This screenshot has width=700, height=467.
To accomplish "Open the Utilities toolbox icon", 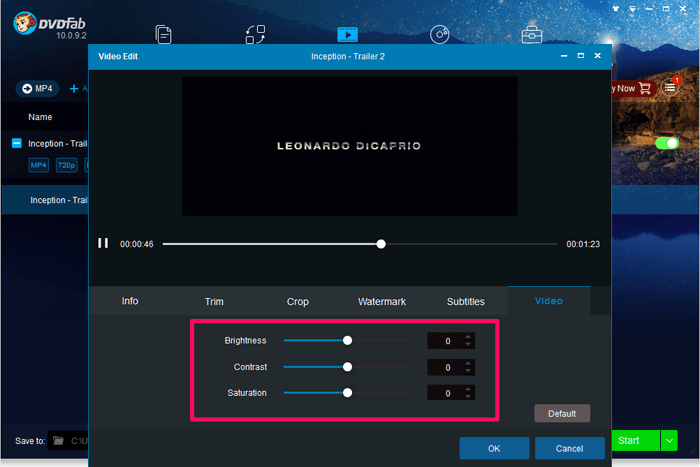I will (x=532, y=34).
